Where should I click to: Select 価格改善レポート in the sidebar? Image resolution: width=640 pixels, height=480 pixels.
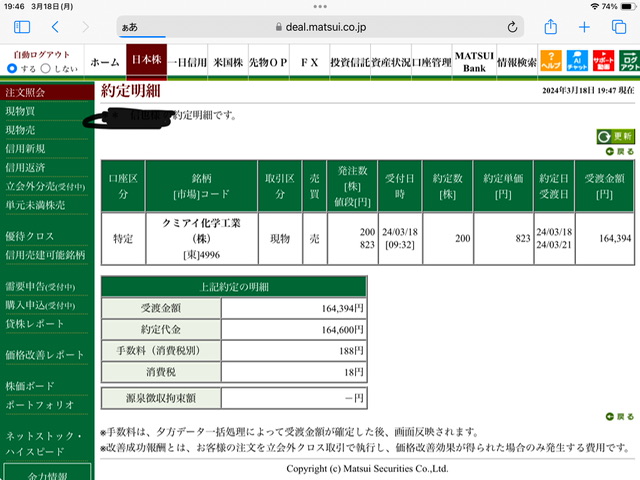tap(44, 355)
